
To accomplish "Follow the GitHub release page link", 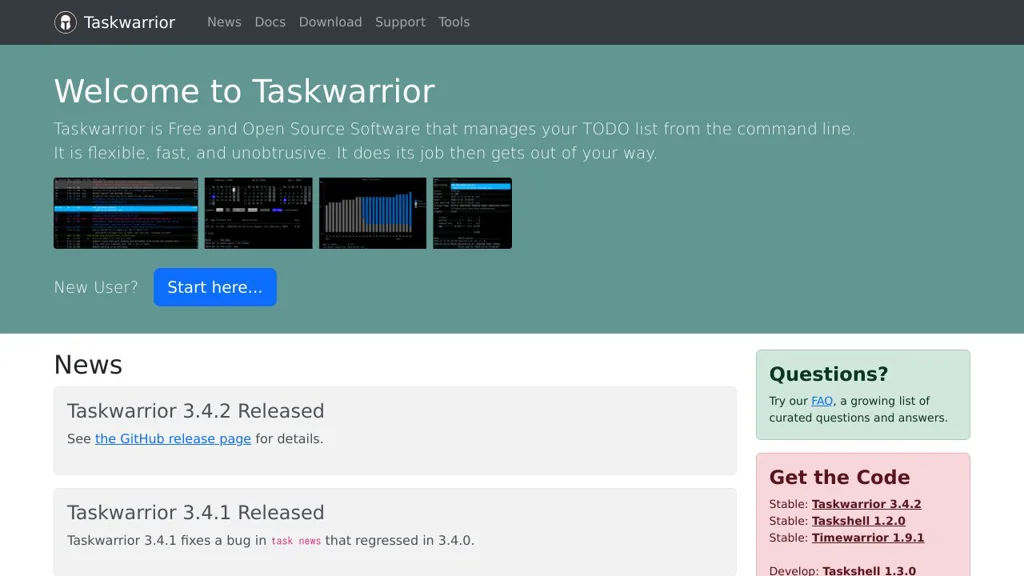I will coord(173,439).
